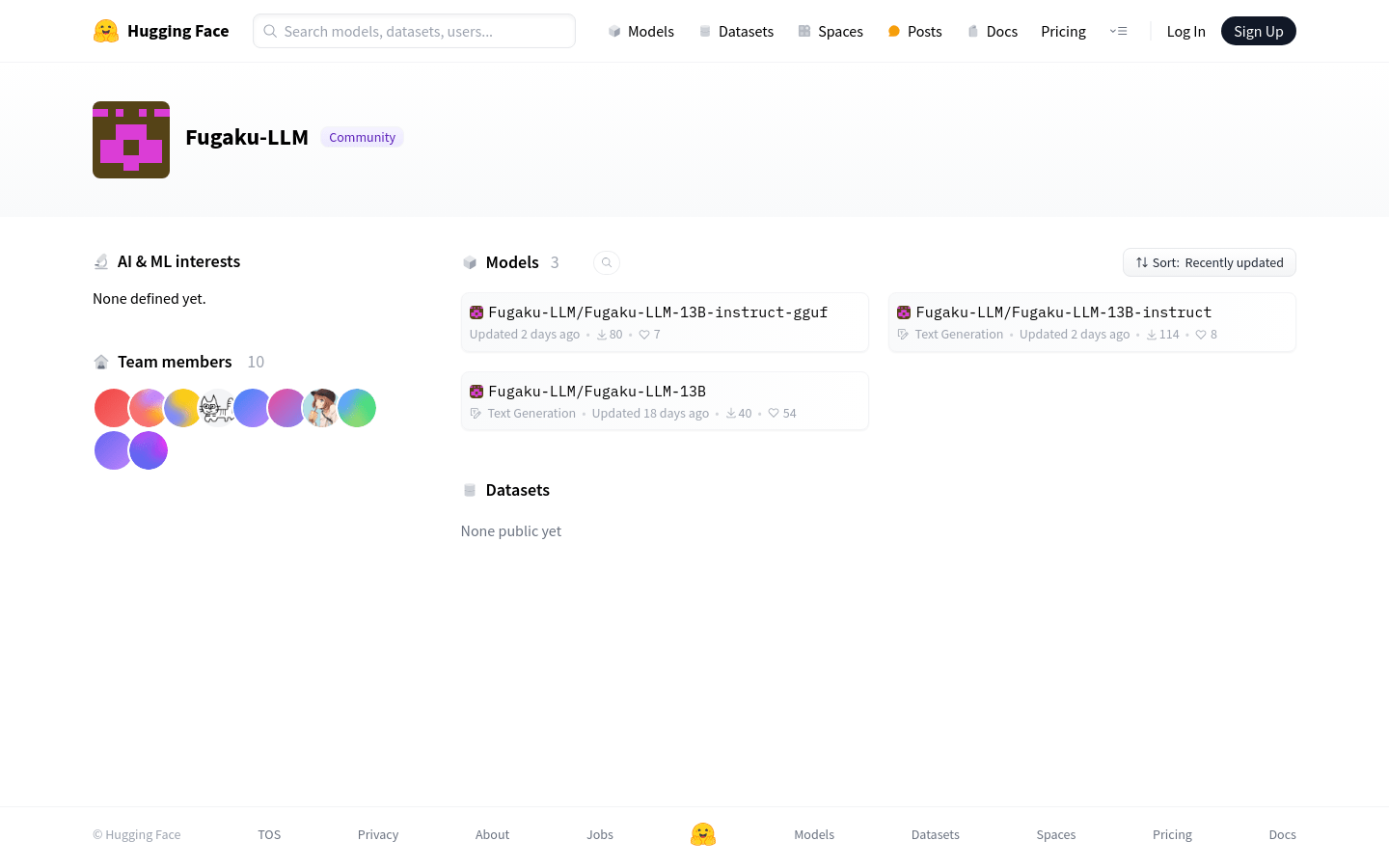
Task: Open Fugaku-LLM/Fugaku-LLM-13B model title
Action: tap(597, 392)
